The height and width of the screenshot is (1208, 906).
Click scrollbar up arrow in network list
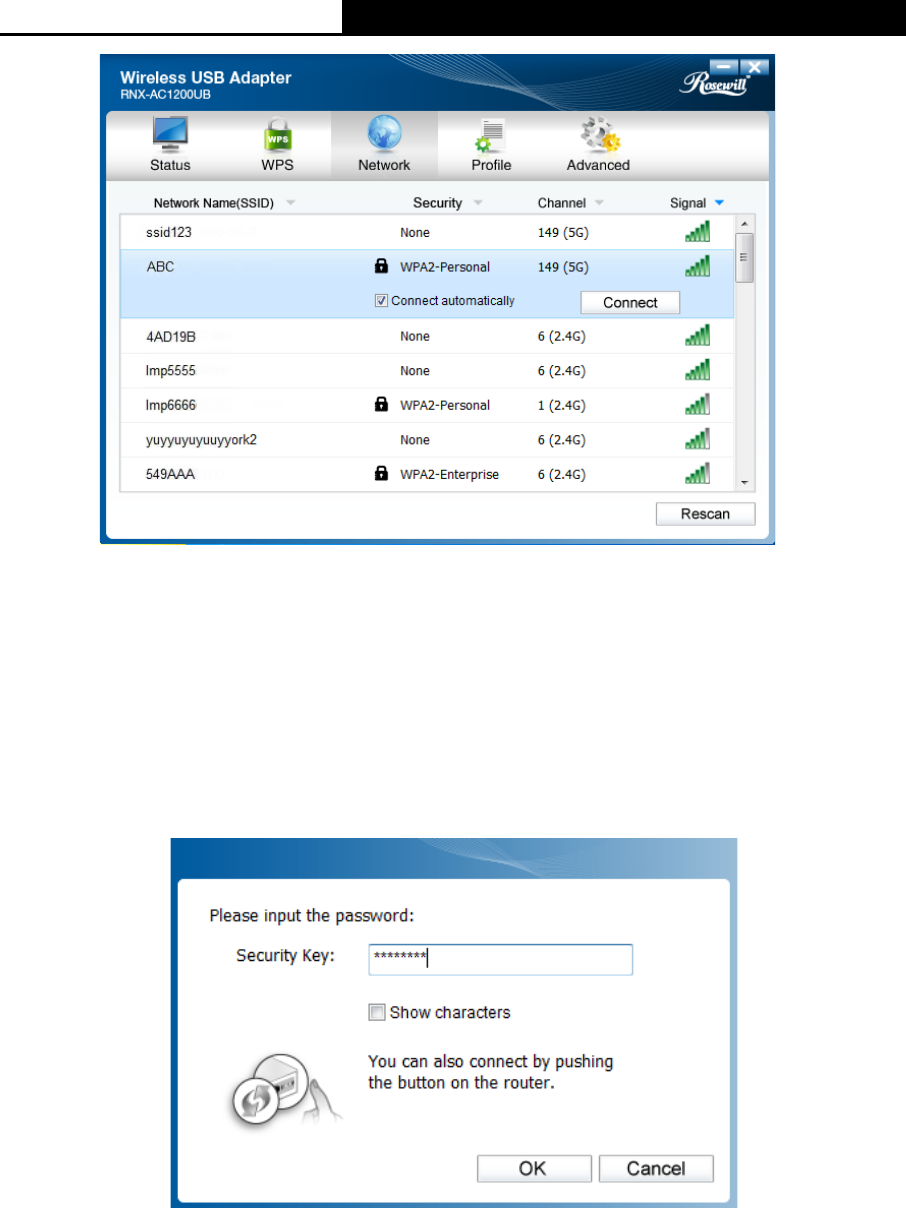[743, 223]
